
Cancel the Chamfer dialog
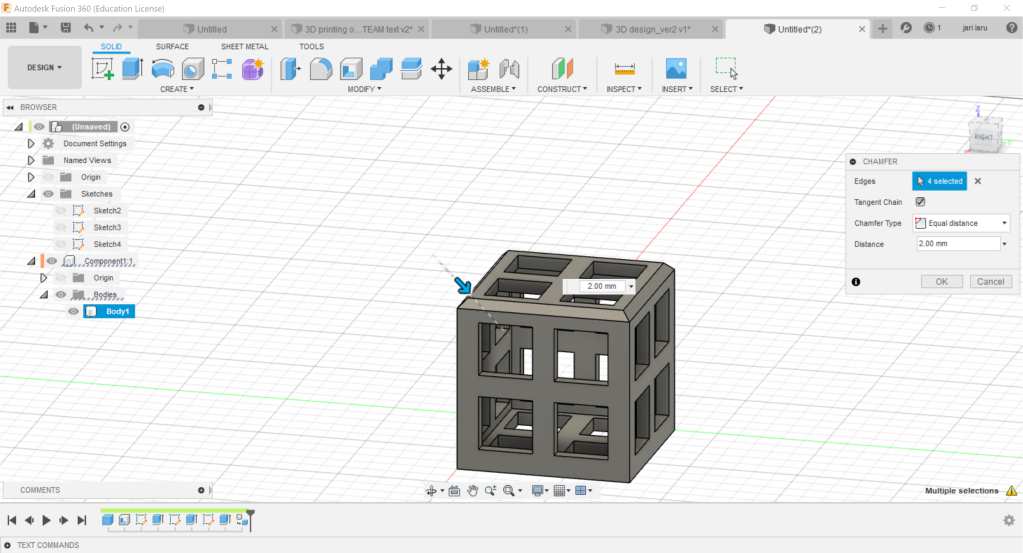pos(990,282)
